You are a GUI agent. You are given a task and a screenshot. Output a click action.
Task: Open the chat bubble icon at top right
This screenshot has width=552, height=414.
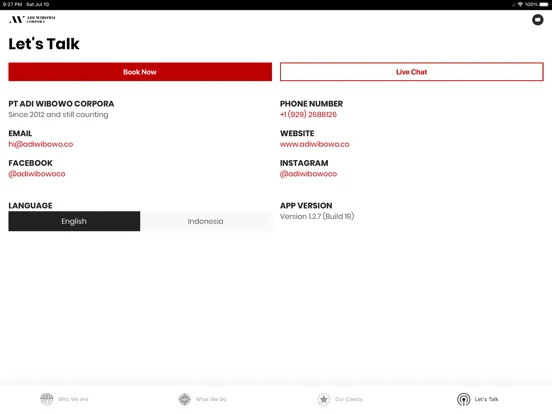click(537, 20)
